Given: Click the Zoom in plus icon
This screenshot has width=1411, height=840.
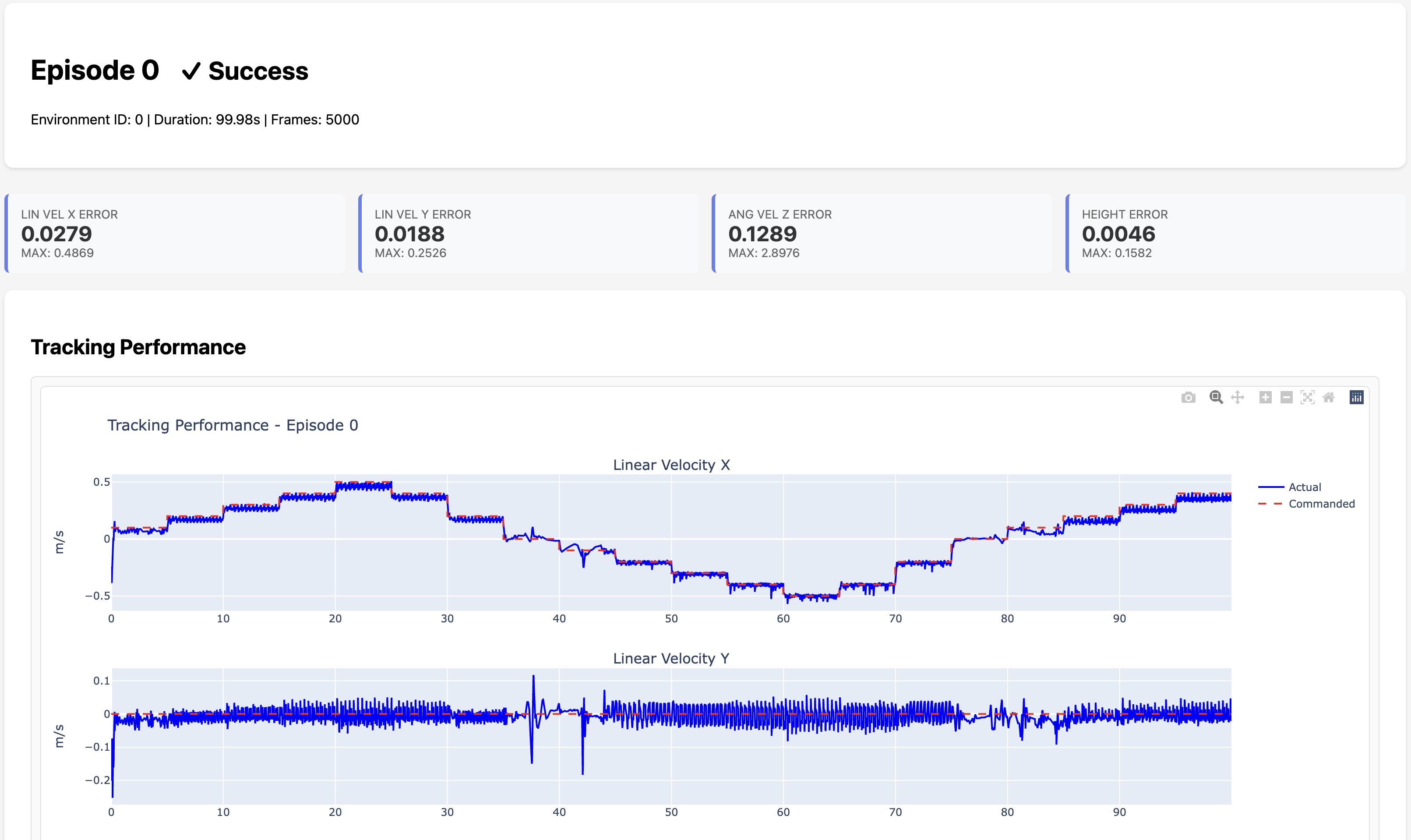Looking at the screenshot, I should (1266, 397).
